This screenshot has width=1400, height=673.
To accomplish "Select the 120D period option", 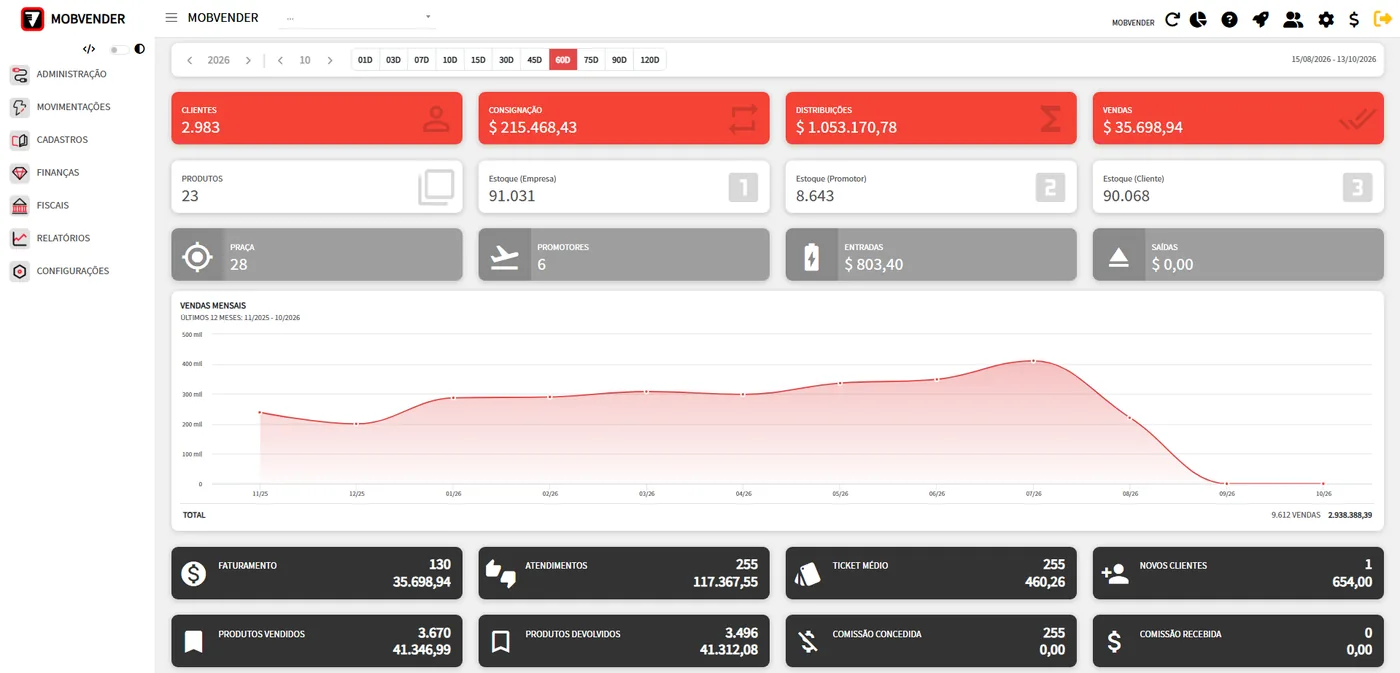I will point(650,60).
